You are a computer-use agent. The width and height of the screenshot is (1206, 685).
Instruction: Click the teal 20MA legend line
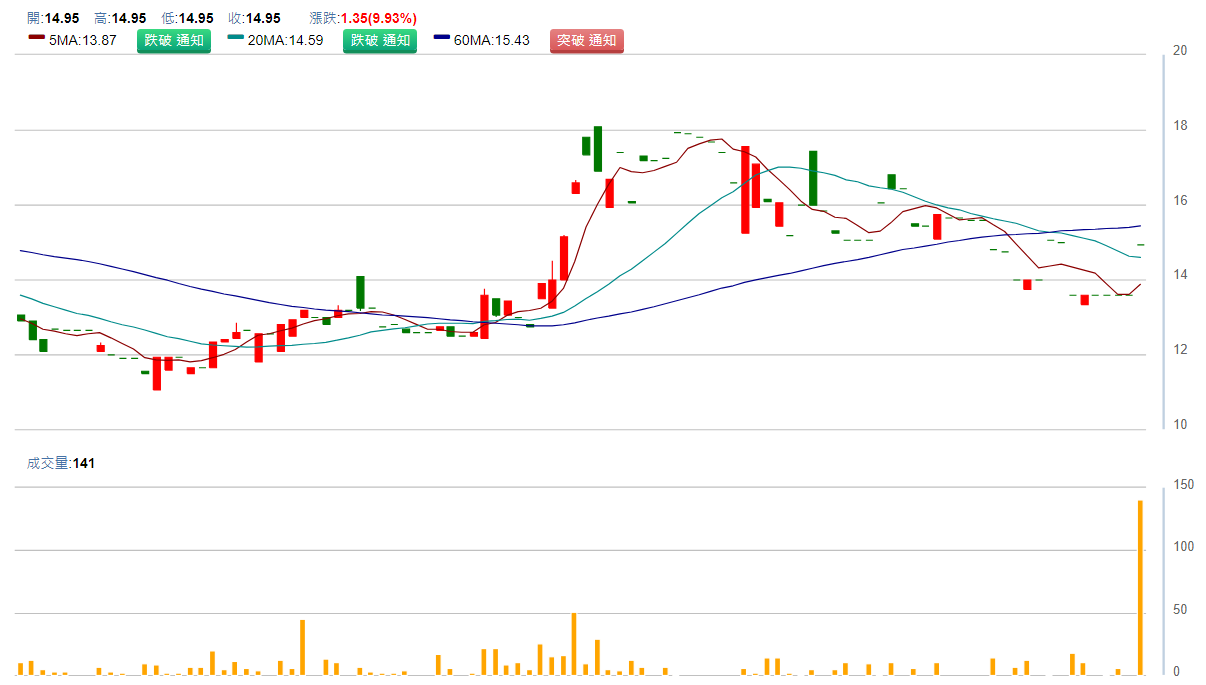(236, 38)
